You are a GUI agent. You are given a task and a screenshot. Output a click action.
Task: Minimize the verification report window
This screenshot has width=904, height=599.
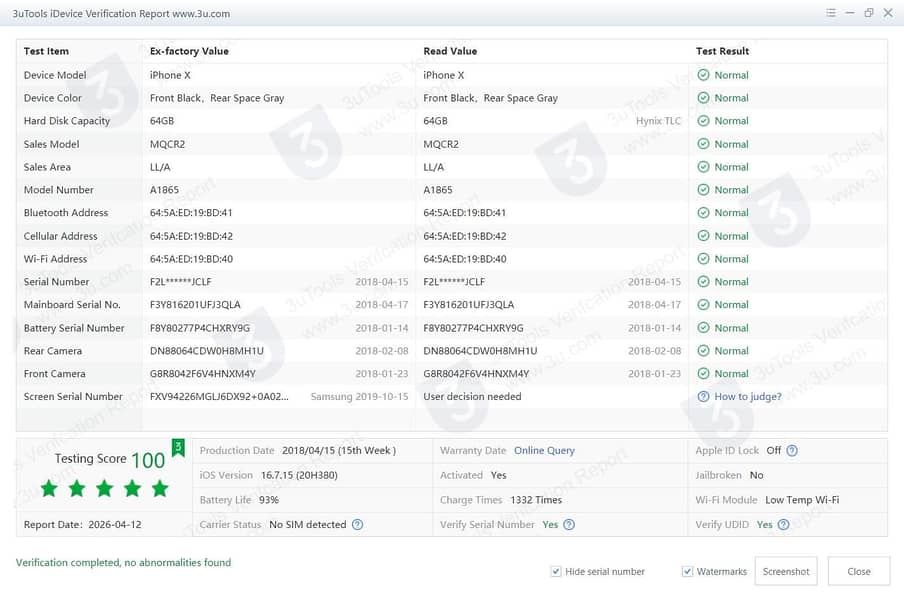[850, 13]
